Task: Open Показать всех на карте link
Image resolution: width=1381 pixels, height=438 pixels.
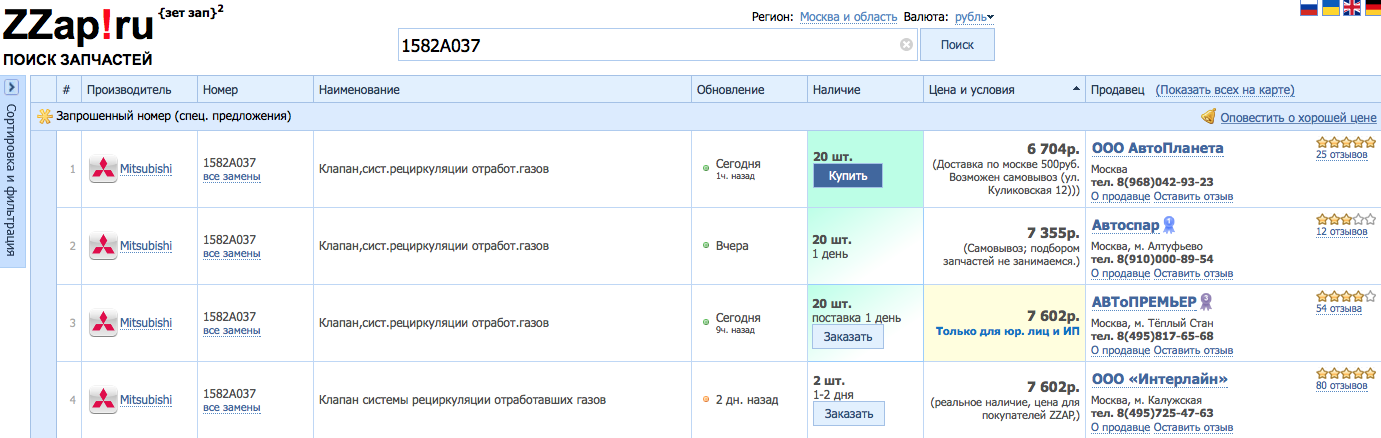Action: [1225, 90]
